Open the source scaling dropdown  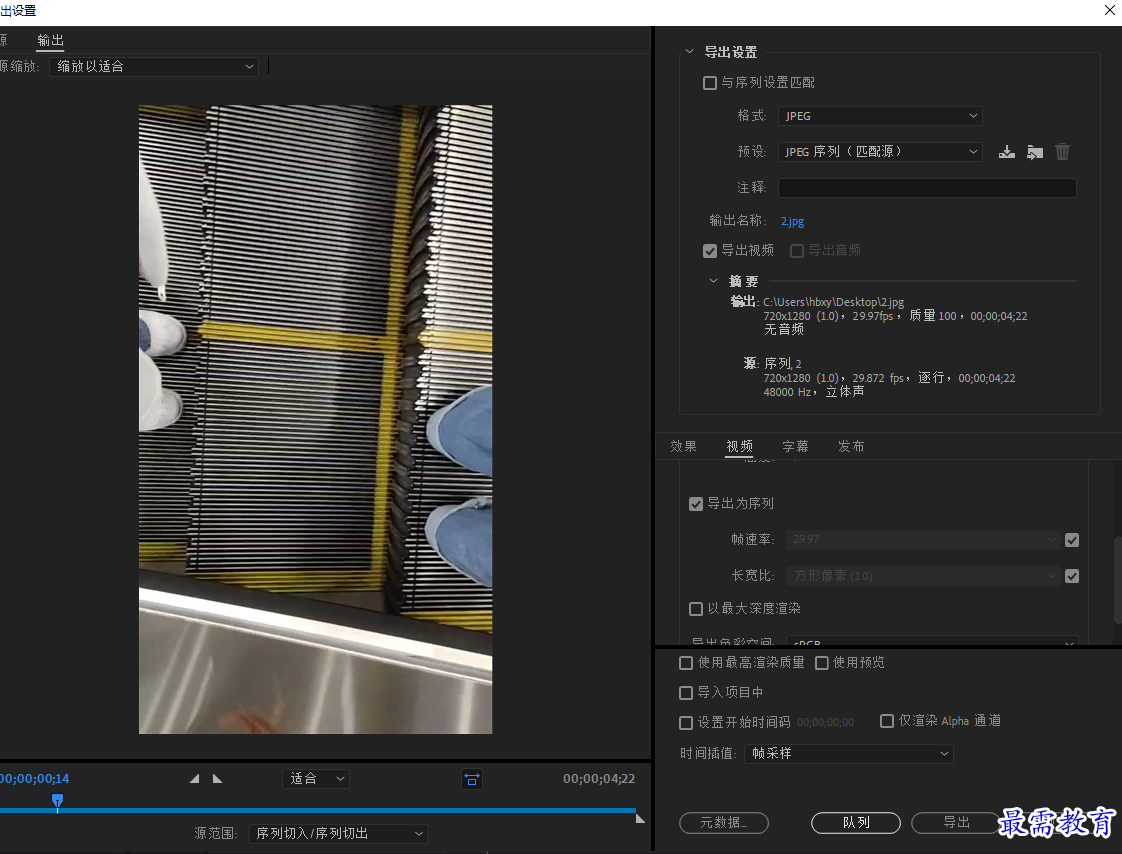coord(154,67)
